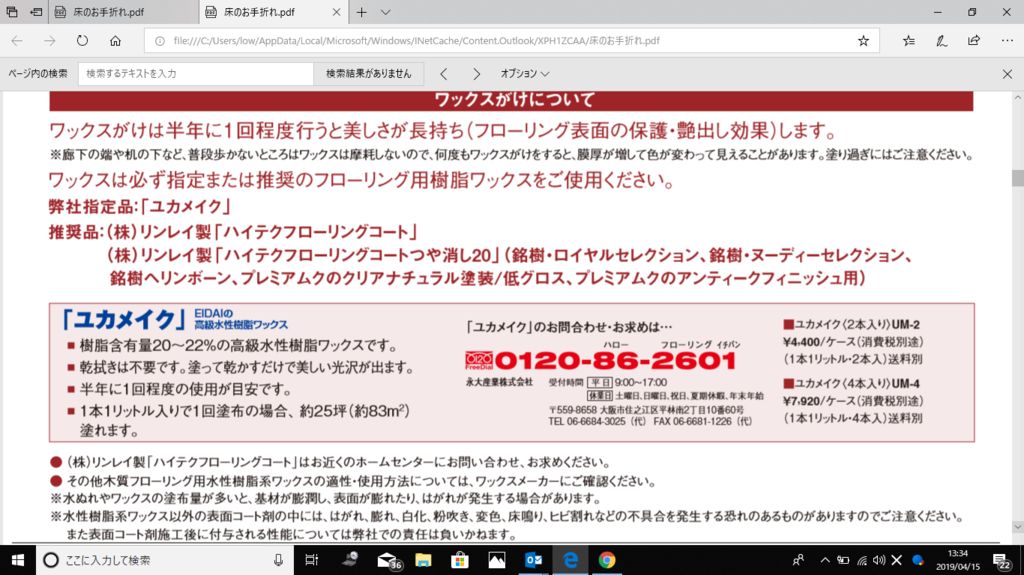Show hidden system tray icons
The width and height of the screenshot is (1024, 575).
pyautogui.click(x=825, y=560)
